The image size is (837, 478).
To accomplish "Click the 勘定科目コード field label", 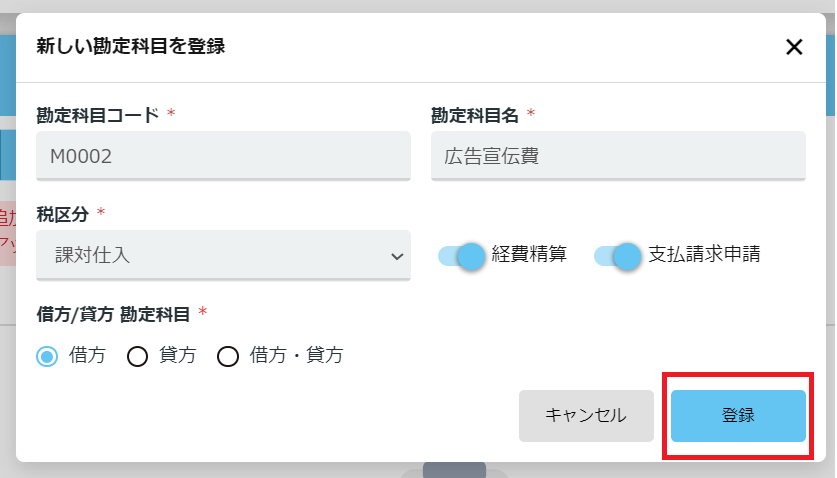I will click(x=98, y=115).
